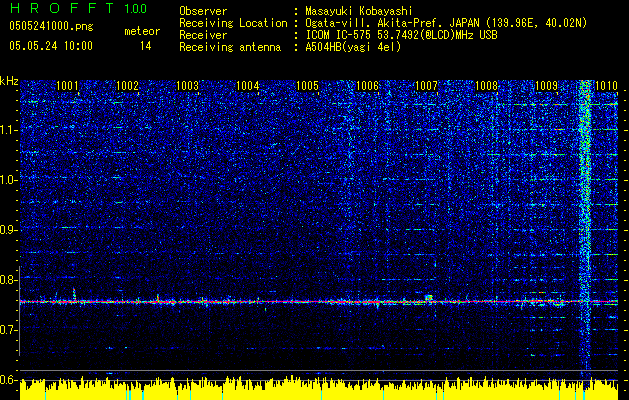Click the 0.9 frequency axis label

coord(9,230)
